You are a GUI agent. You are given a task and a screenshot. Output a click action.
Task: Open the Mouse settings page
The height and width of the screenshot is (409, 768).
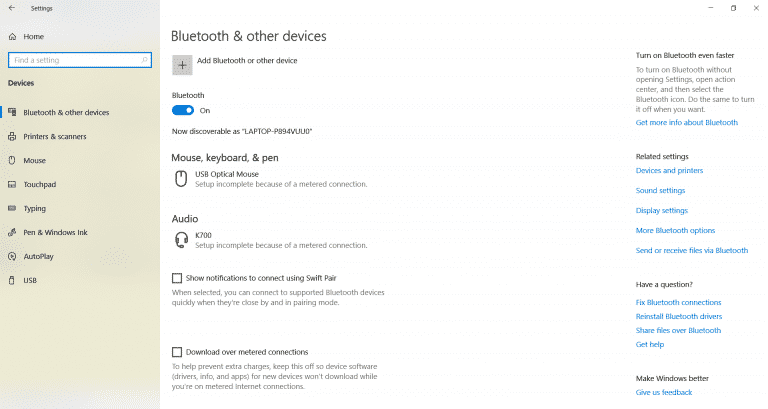pyautogui.click(x=35, y=160)
